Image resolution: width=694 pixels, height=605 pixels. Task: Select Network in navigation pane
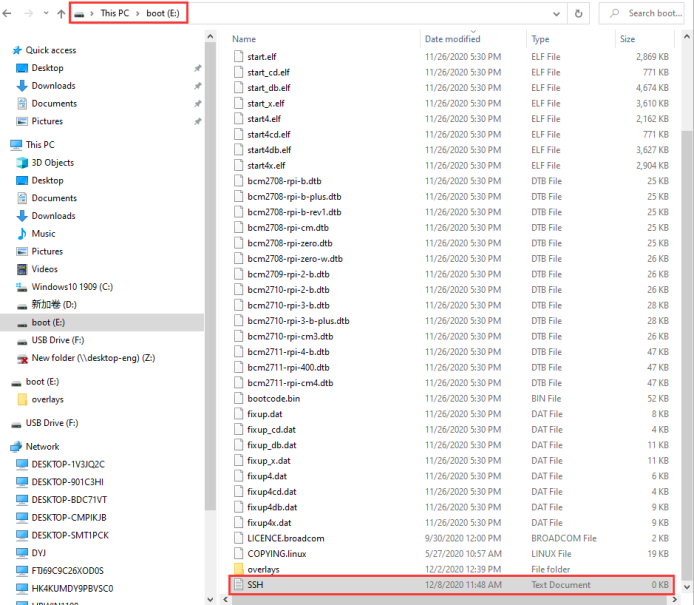(42, 446)
